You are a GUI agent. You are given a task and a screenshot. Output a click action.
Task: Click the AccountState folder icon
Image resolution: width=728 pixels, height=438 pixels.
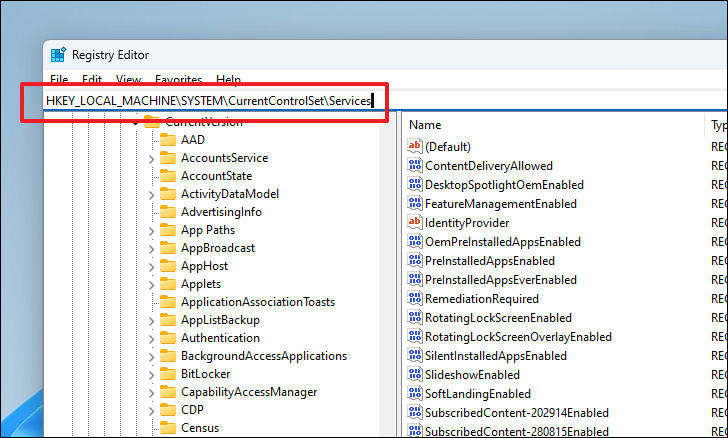point(168,176)
